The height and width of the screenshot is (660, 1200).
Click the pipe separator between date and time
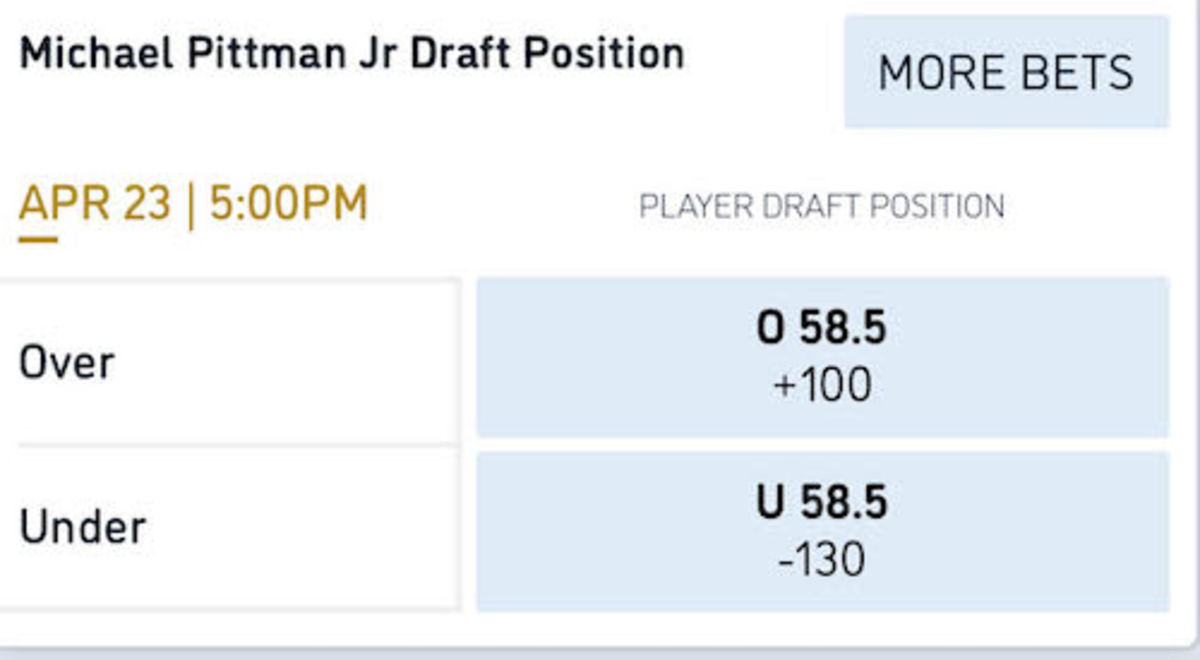(191, 204)
